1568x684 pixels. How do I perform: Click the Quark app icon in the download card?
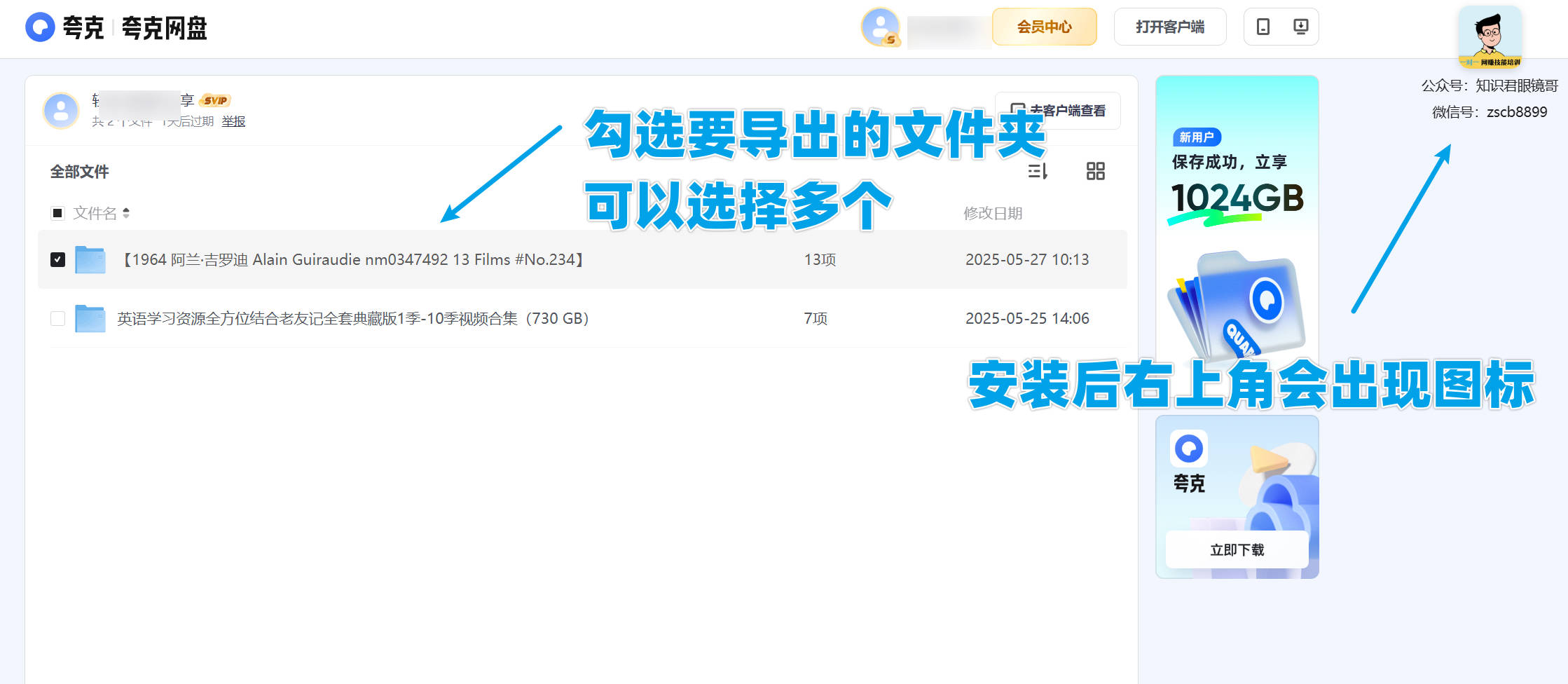[1188, 449]
